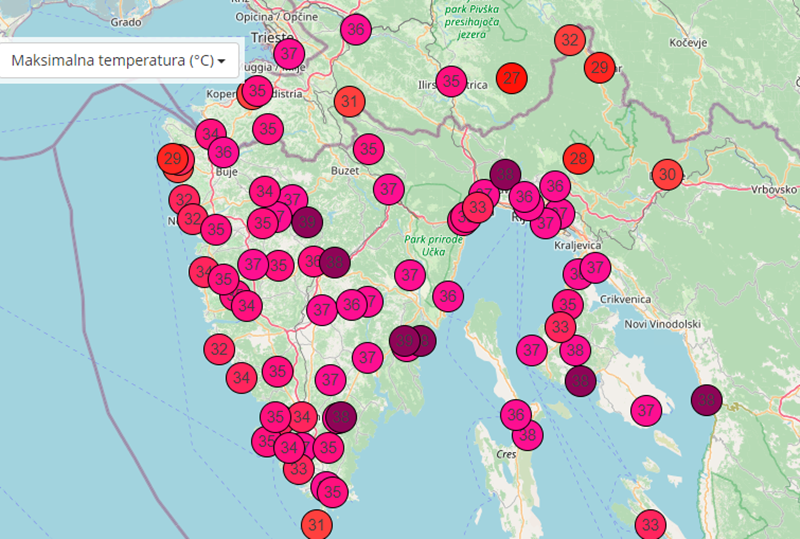Click the 36 marker near Opicina
This screenshot has height=539, width=800.
[x=355, y=30]
